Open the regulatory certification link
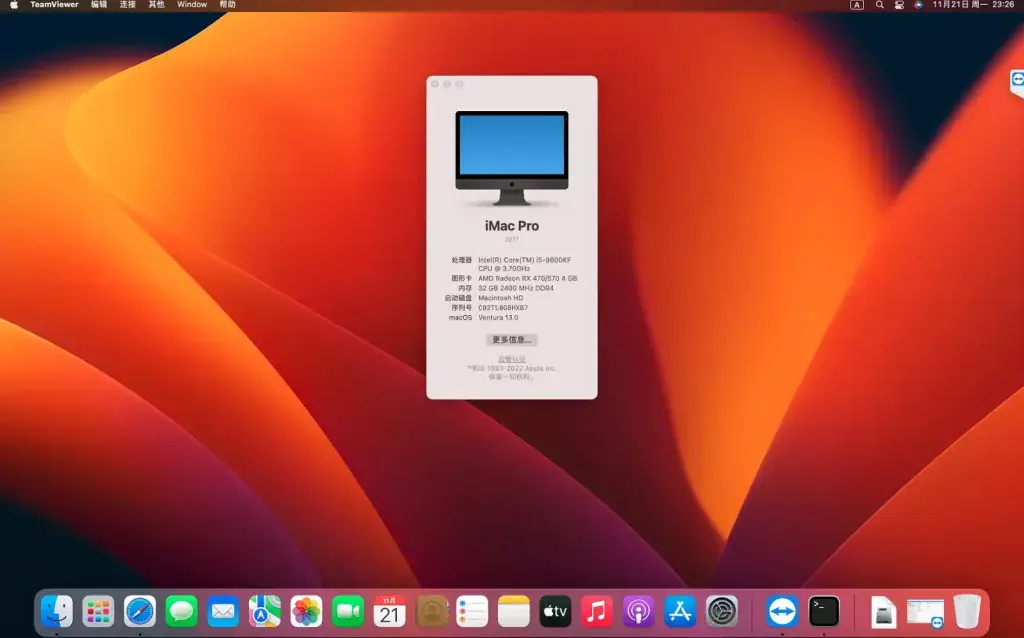 coord(511,359)
